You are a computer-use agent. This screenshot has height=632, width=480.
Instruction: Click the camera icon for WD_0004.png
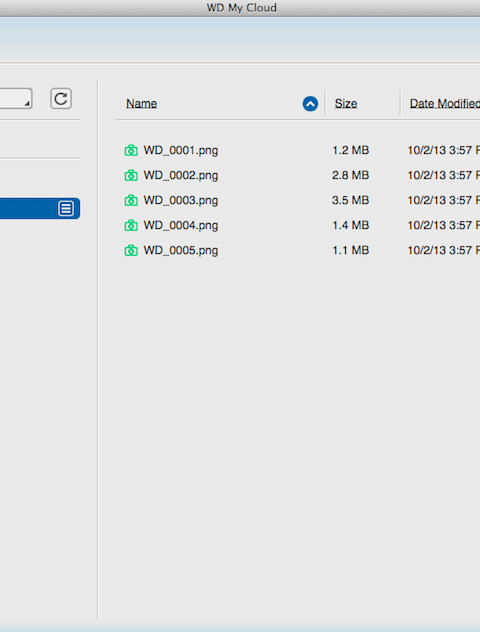coord(131,225)
